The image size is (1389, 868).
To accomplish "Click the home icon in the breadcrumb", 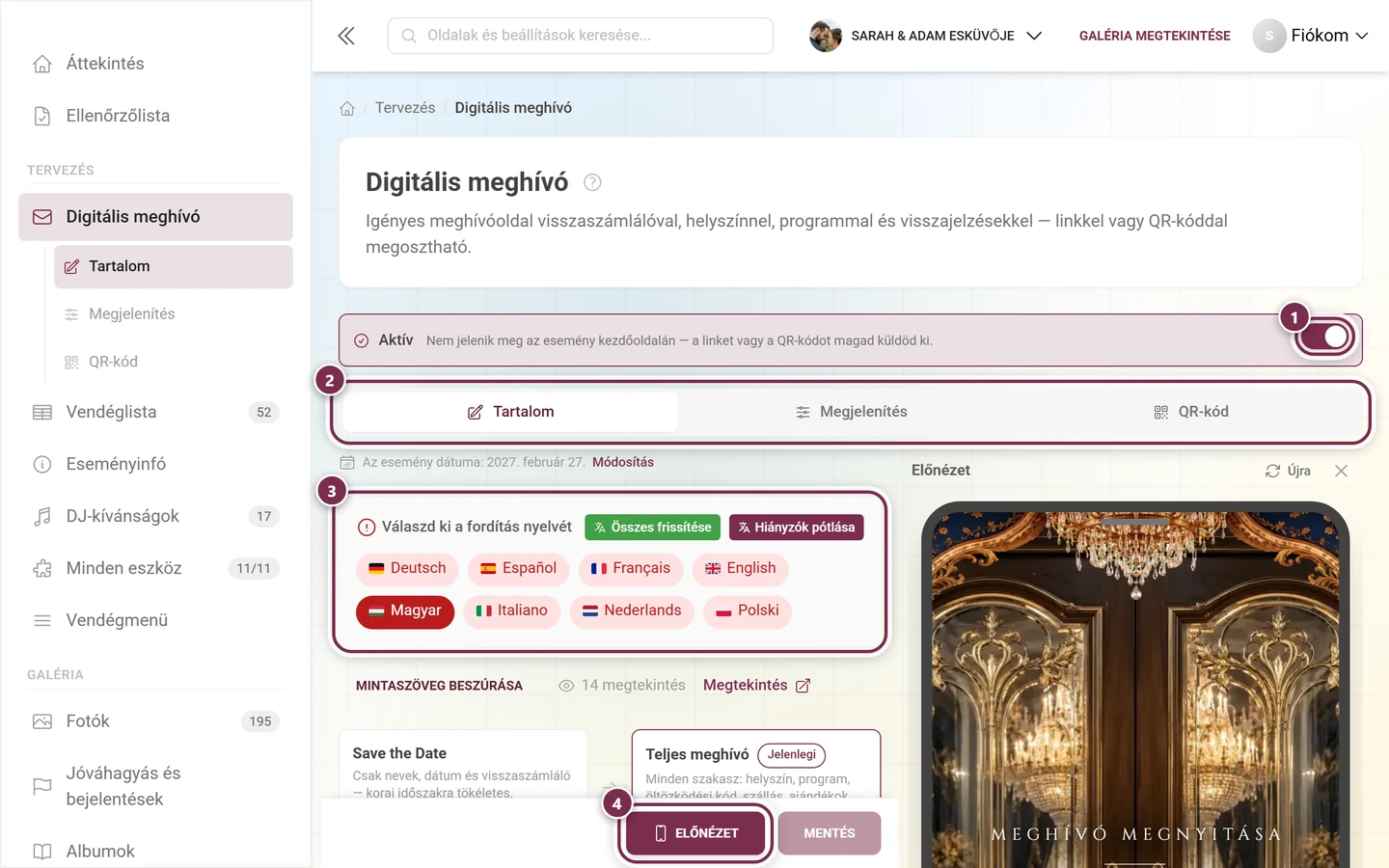I will [347, 108].
